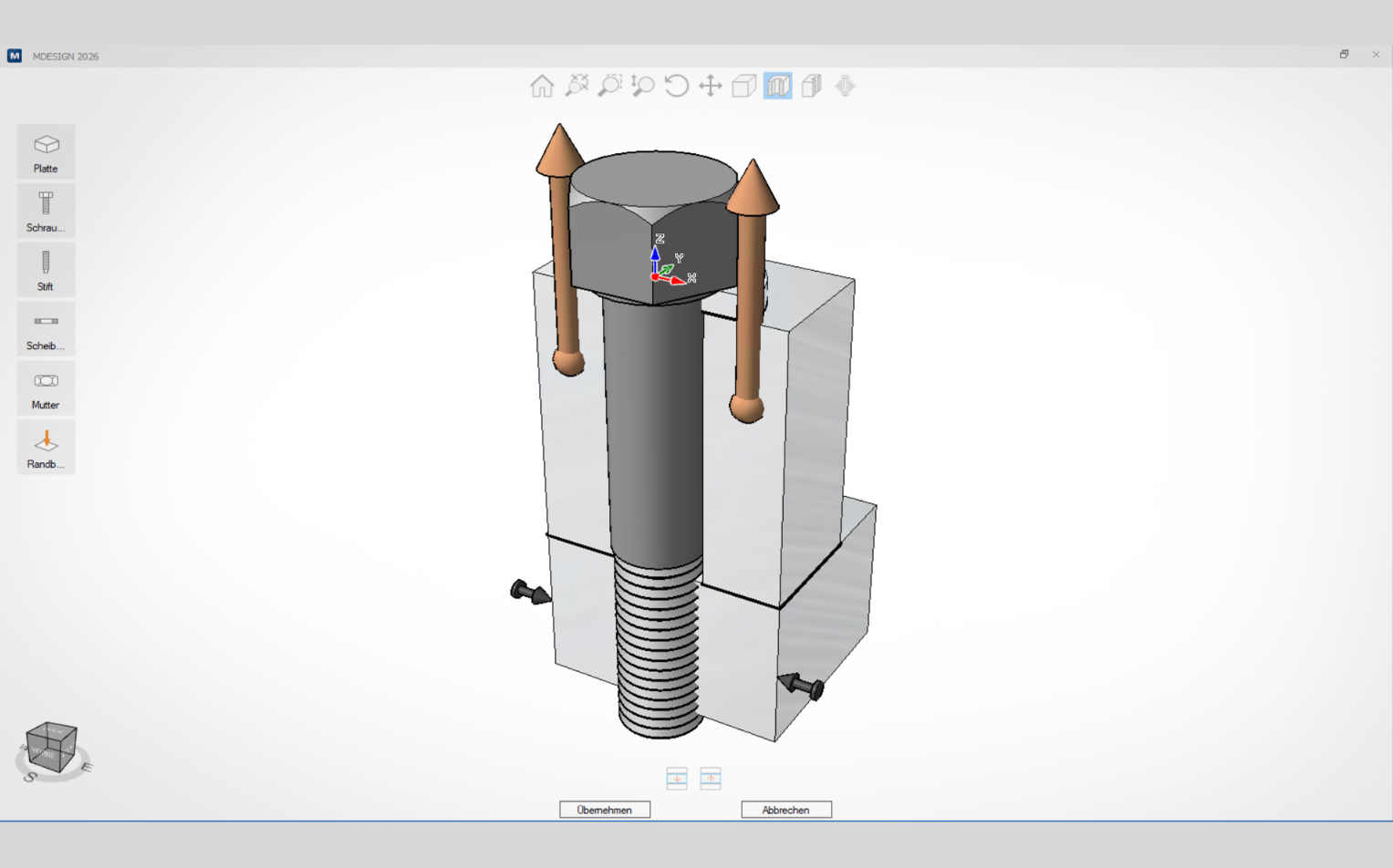Open the Randbedingungen boundary tool
The width and height of the screenshot is (1393, 868).
pos(46,449)
